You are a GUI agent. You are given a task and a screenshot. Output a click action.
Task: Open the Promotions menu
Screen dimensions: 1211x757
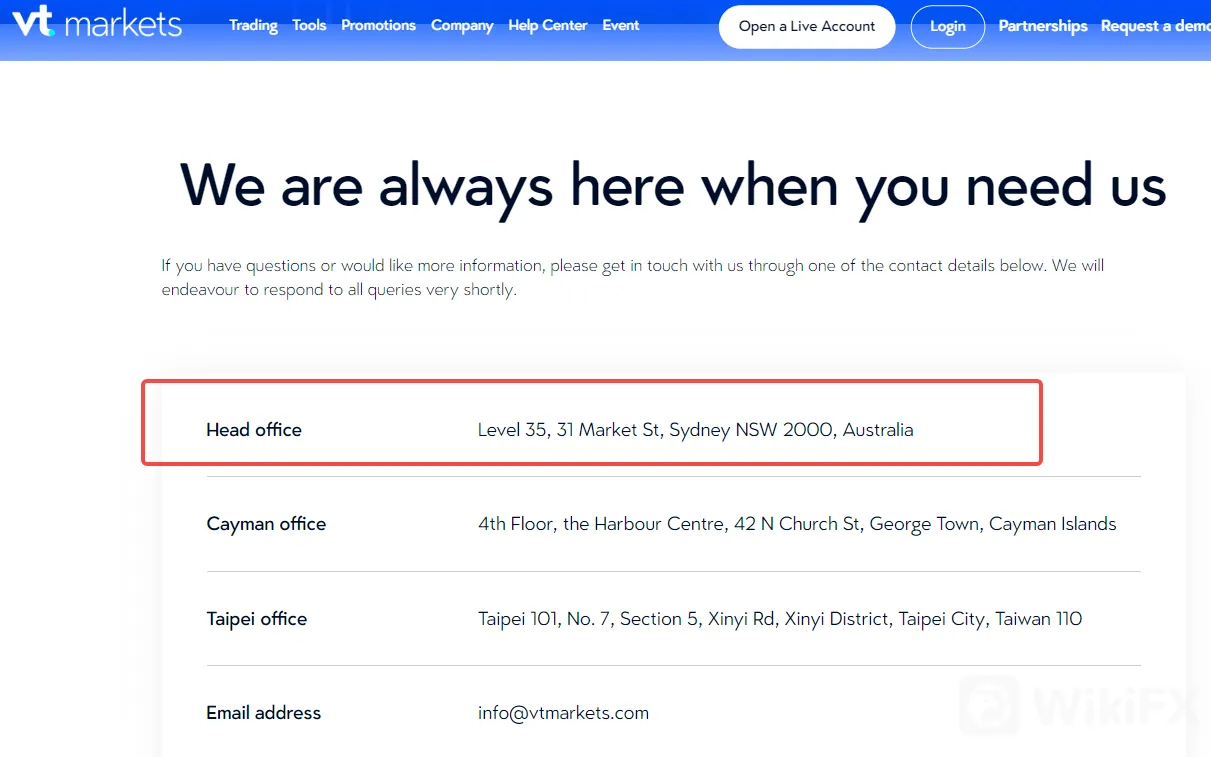coord(378,25)
